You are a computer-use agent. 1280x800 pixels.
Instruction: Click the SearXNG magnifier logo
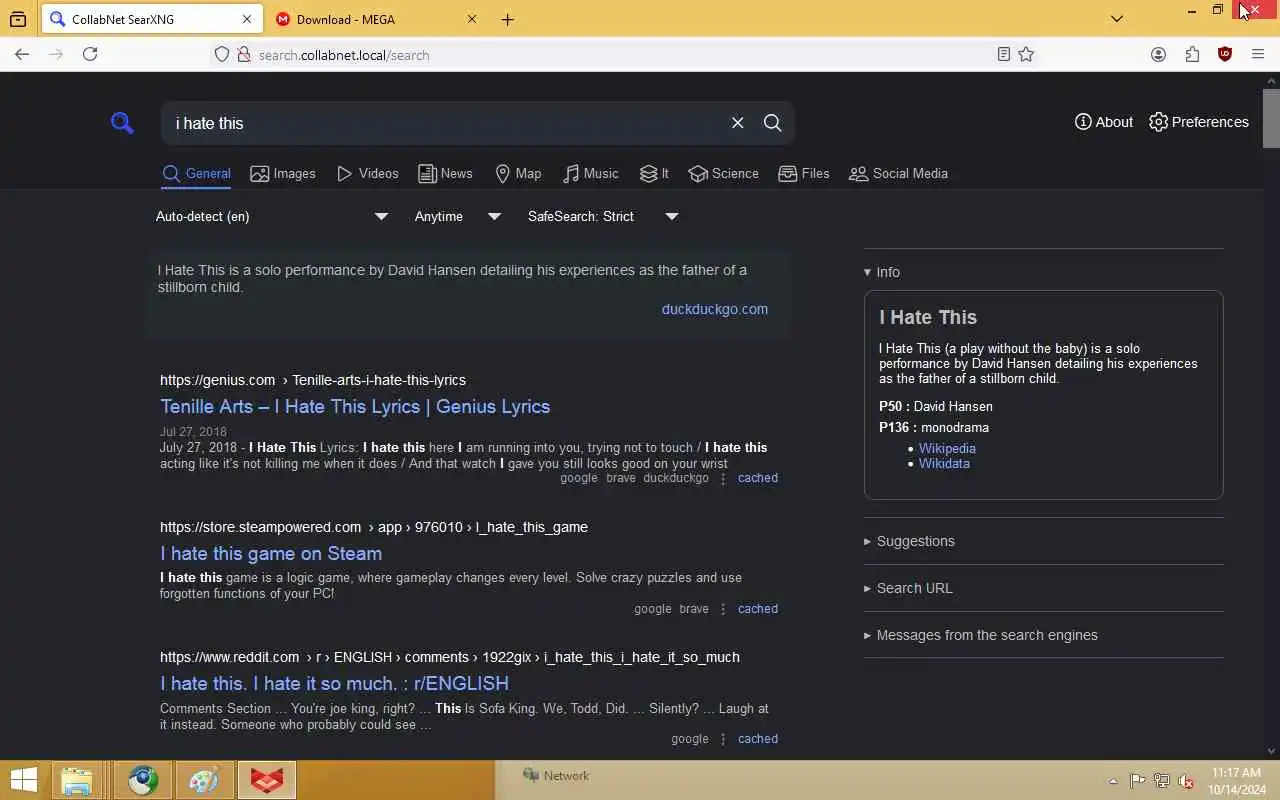(122, 123)
